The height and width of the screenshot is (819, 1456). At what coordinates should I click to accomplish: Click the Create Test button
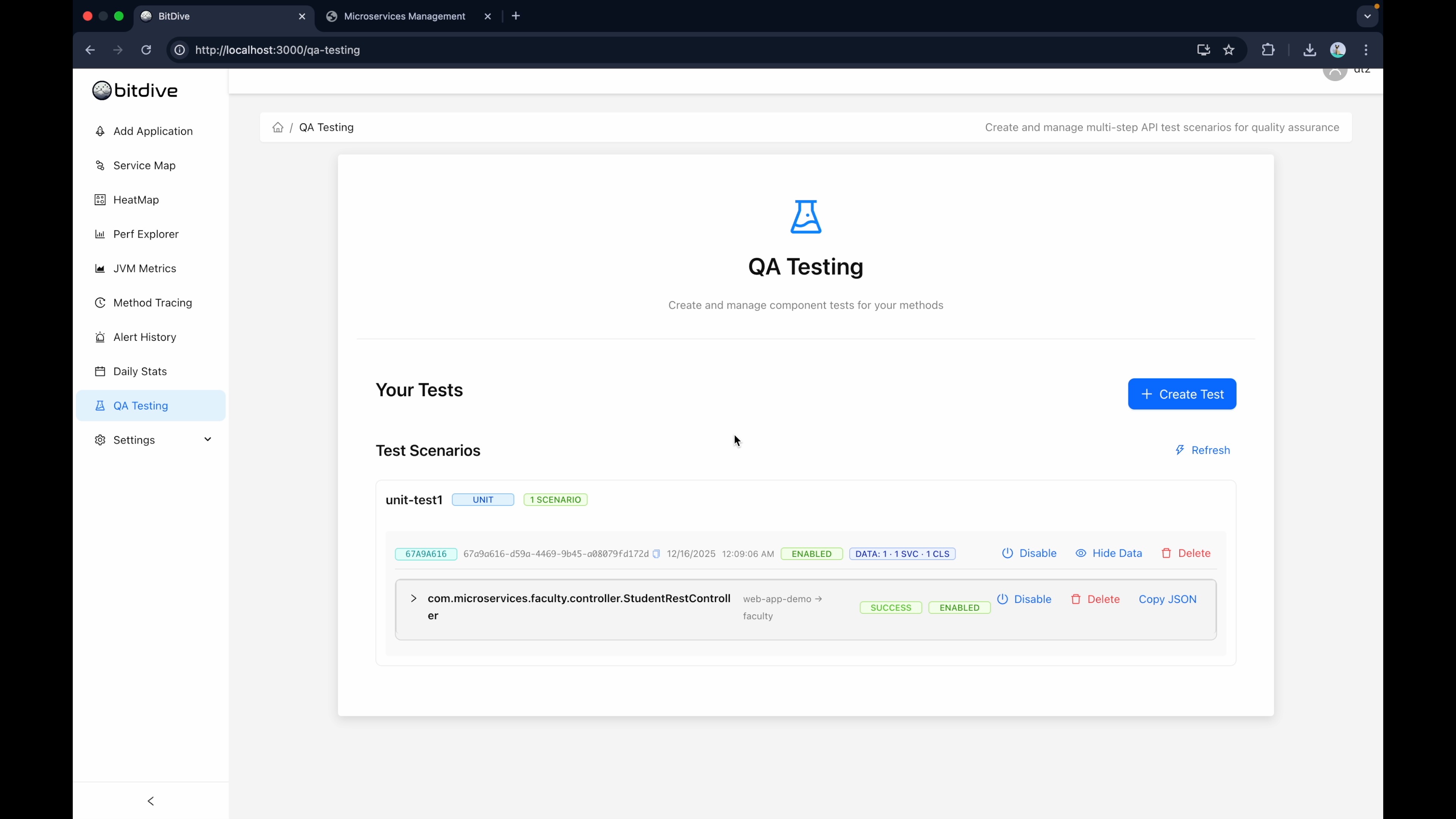pos(1182,394)
